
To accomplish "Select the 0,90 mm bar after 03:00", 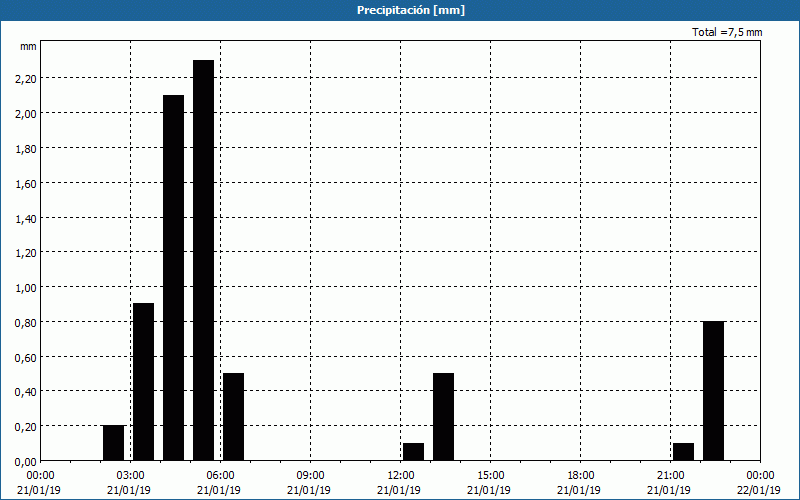I will tap(143, 382).
